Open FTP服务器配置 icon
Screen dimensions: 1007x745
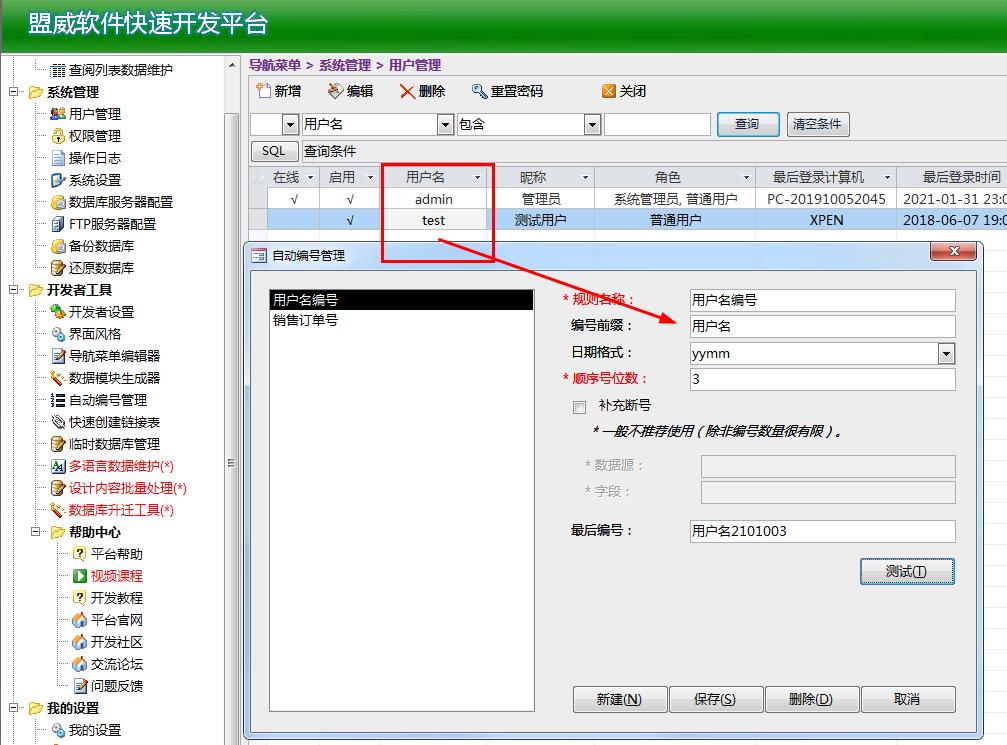[58, 224]
